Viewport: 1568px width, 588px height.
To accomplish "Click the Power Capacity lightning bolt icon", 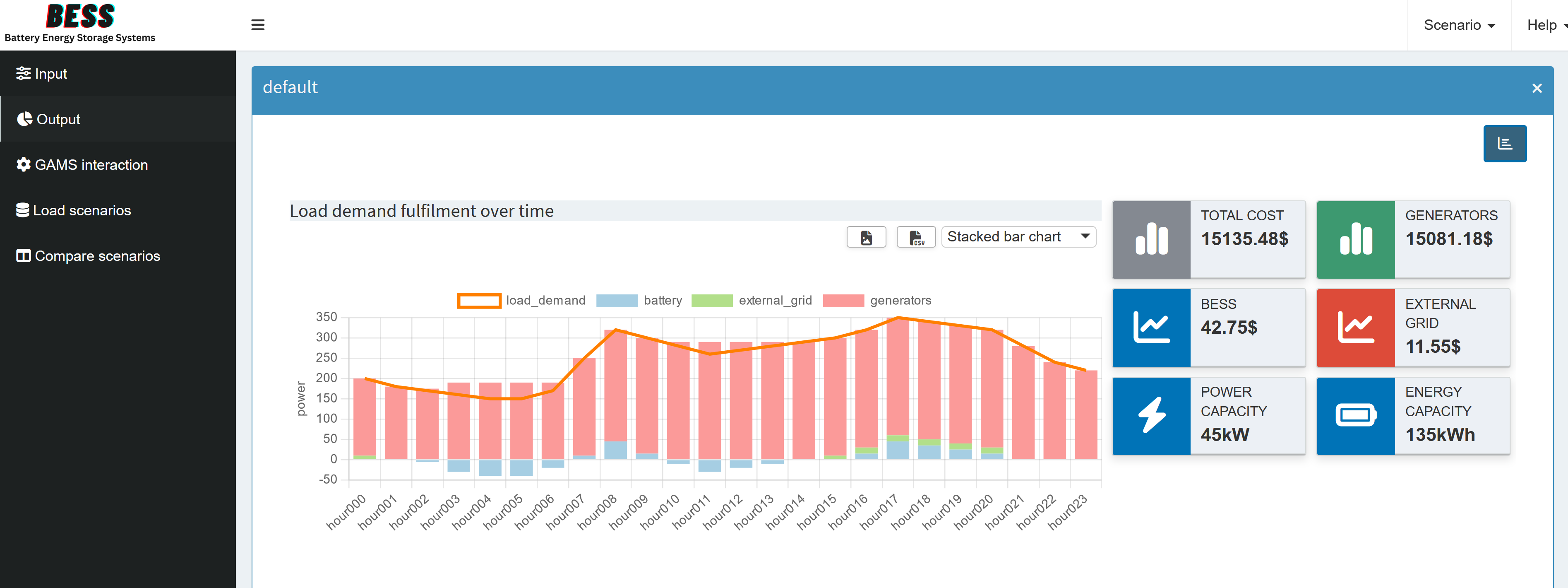I will [x=1151, y=416].
